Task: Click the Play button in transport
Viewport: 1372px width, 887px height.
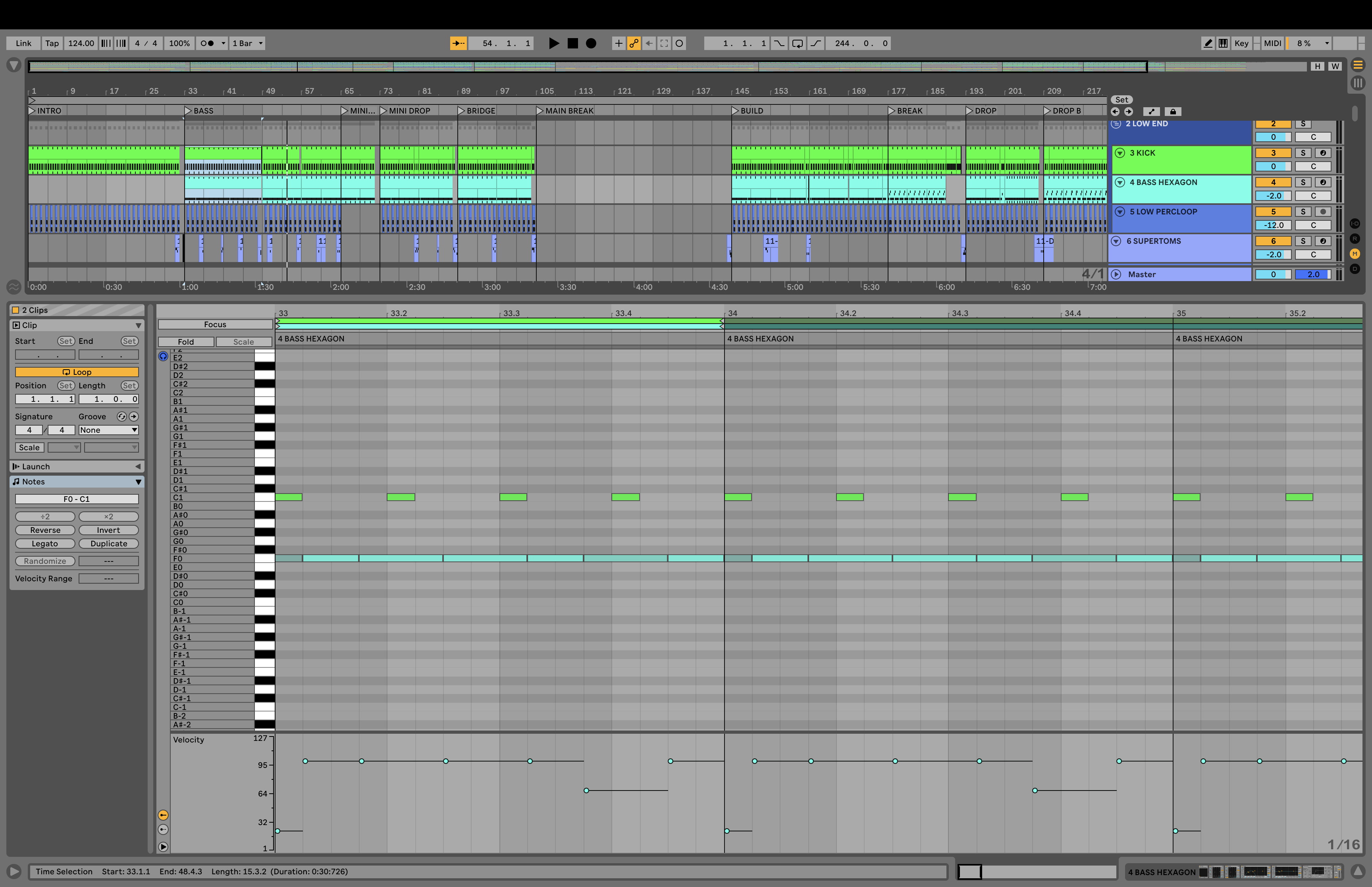Action: pyautogui.click(x=553, y=43)
